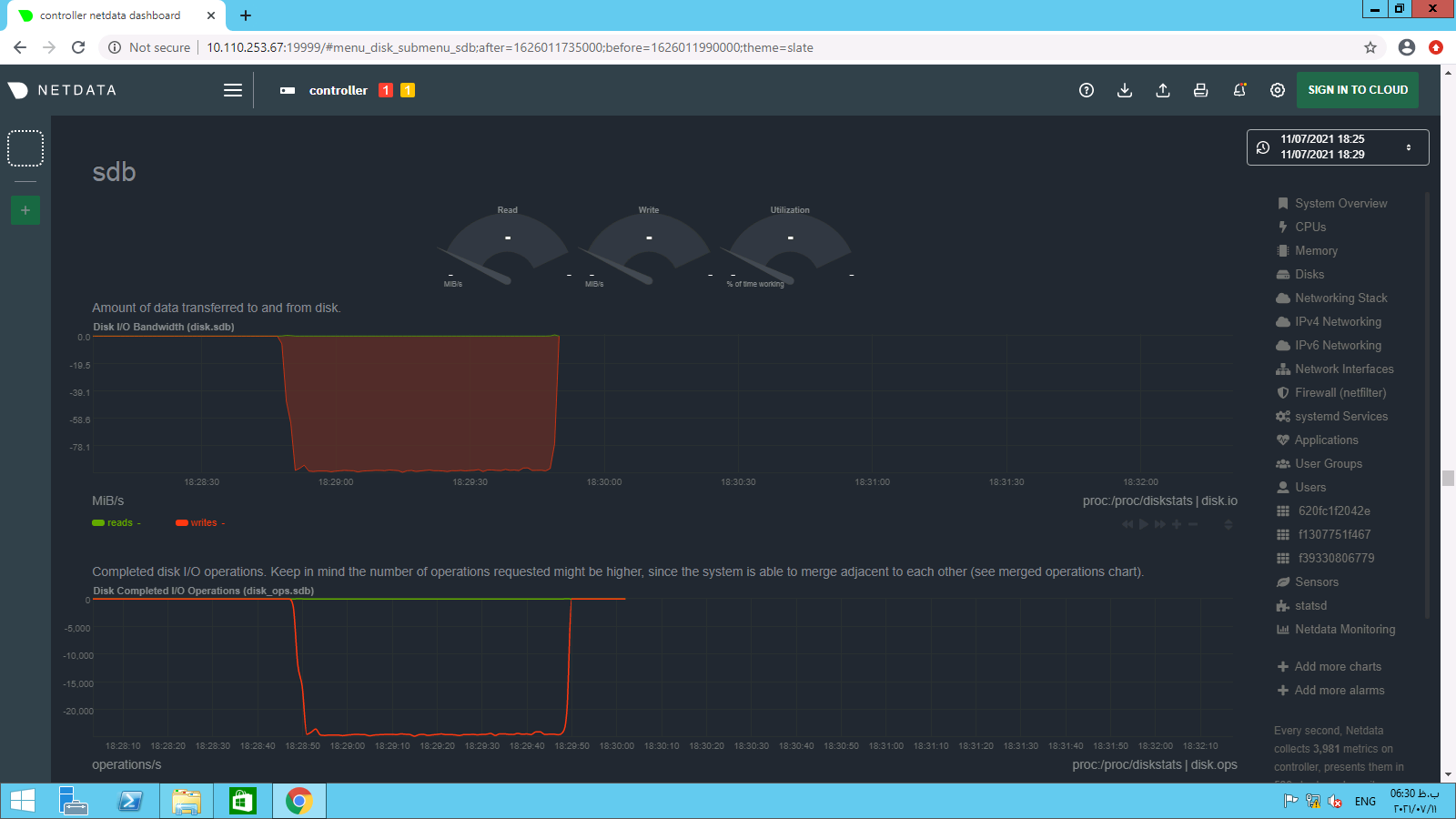Expand the Disks section in right menu
The width and height of the screenshot is (1456, 819).
[1309, 274]
